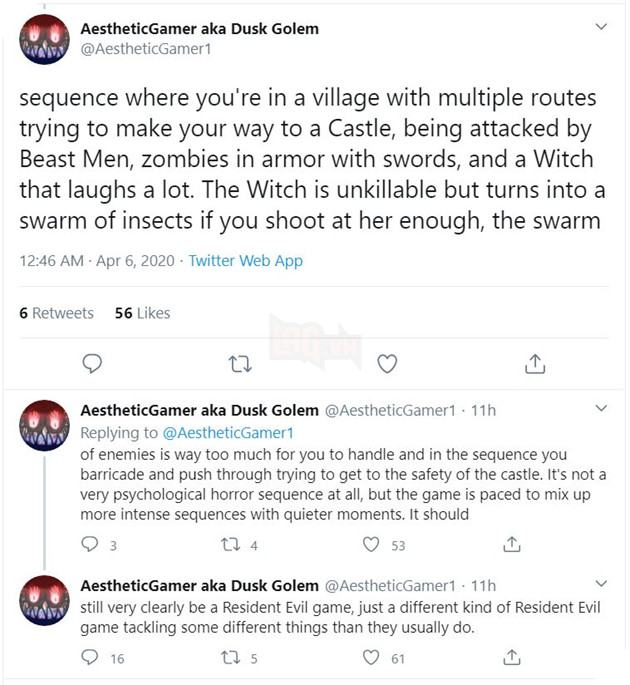Expand options chevron on main tweet

point(600,28)
